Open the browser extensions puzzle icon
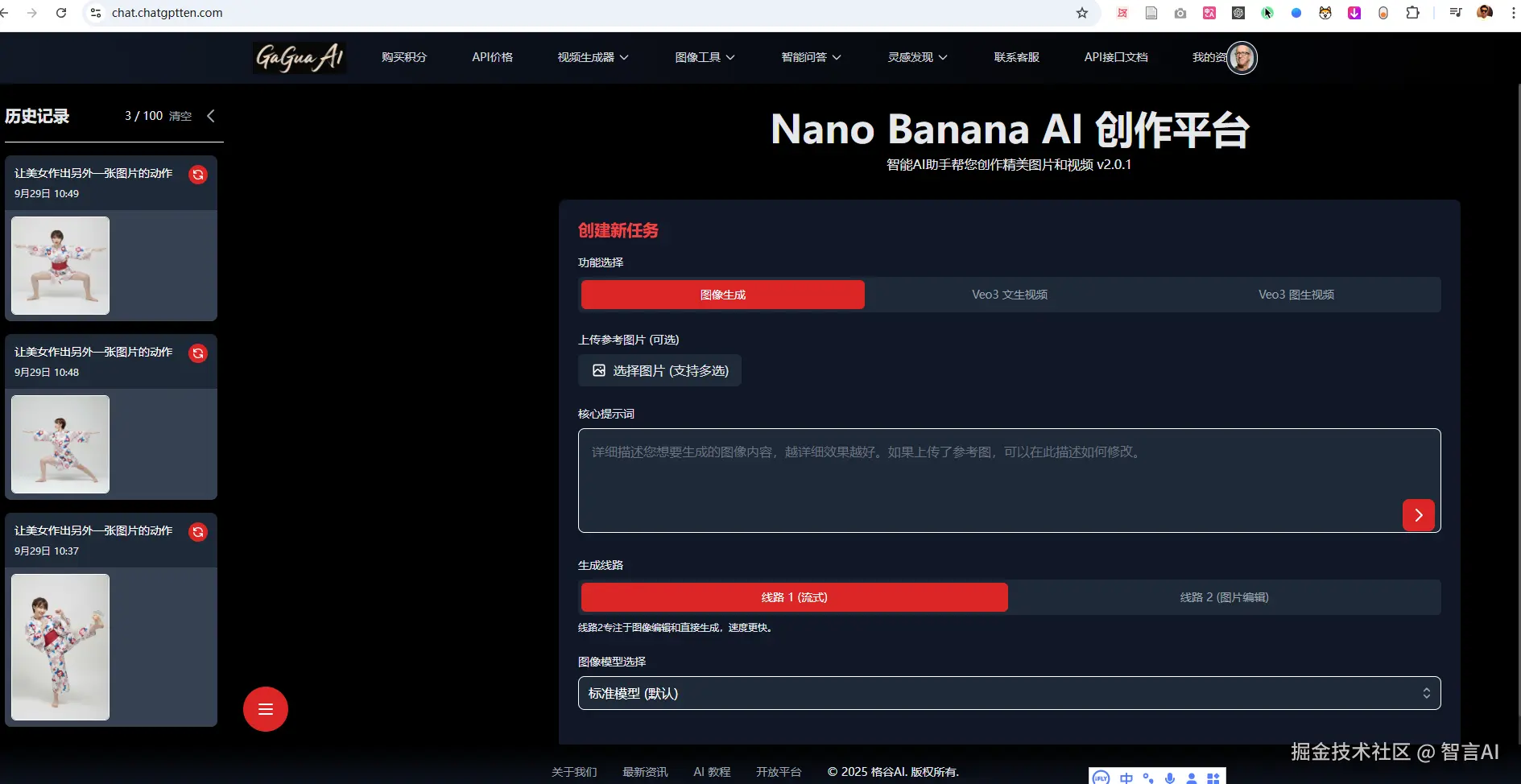 click(x=1412, y=13)
